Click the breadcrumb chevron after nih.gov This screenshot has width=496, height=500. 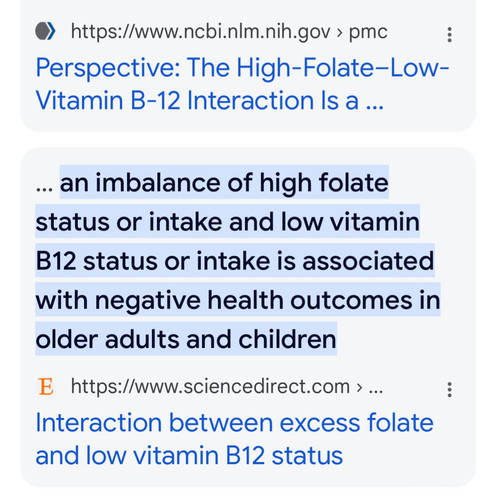(x=339, y=33)
